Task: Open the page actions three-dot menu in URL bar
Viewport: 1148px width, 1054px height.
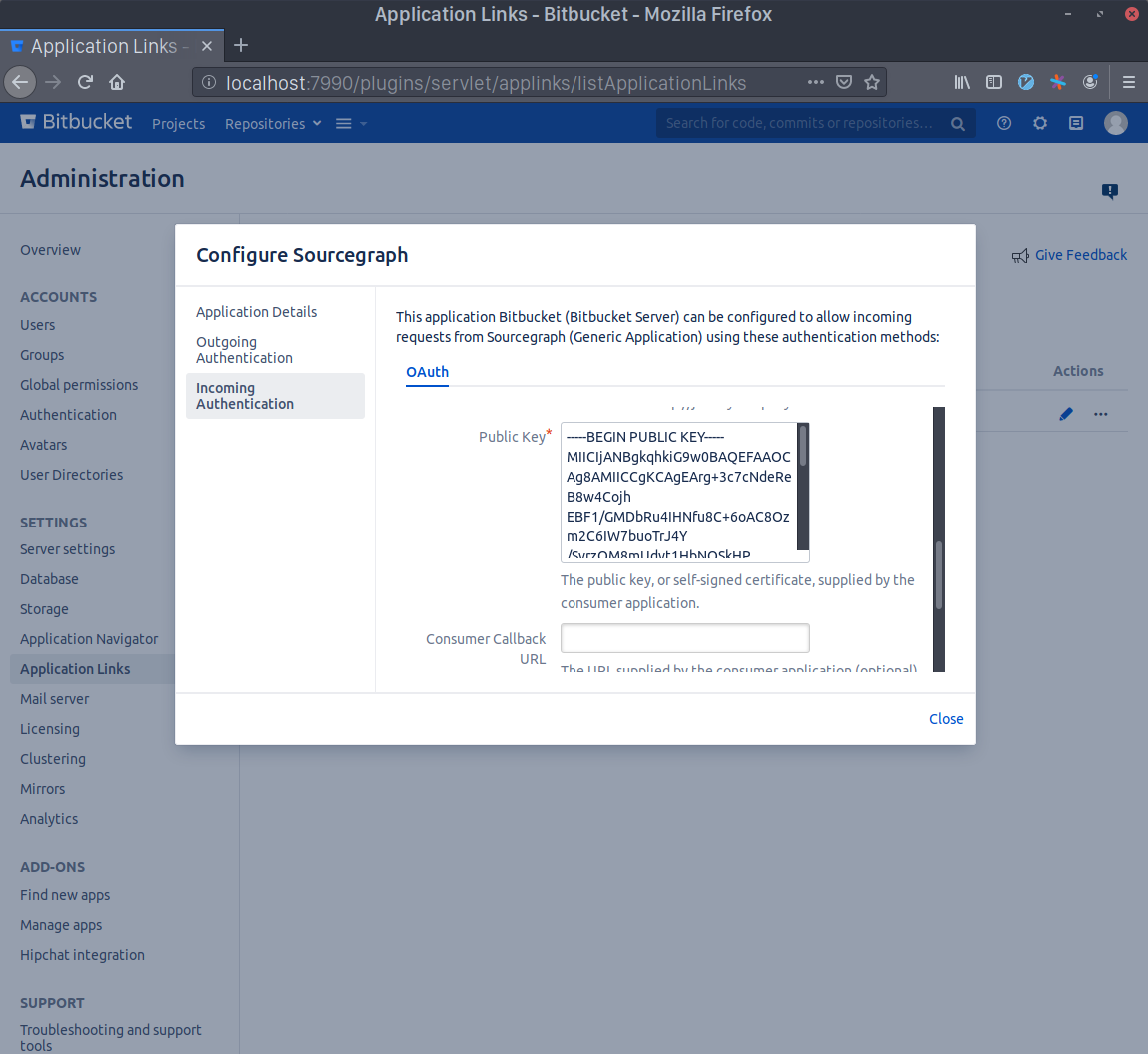Action: click(x=816, y=82)
